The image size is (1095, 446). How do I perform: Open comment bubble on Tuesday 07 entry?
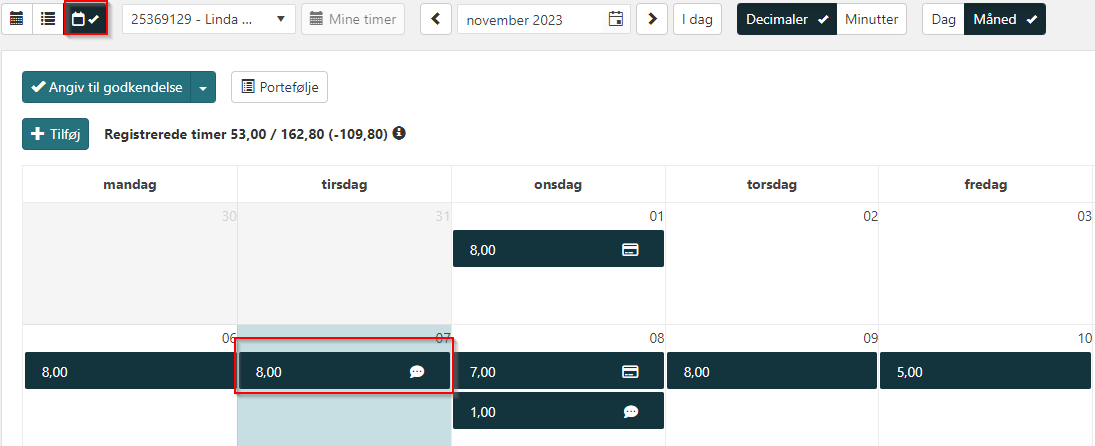click(417, 372)
